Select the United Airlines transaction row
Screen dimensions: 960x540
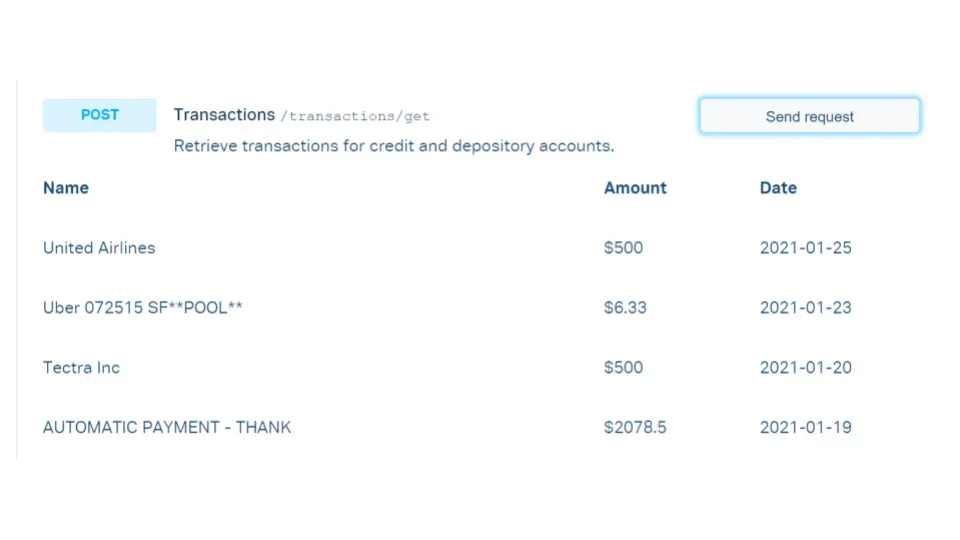click(x=99, y=248)
